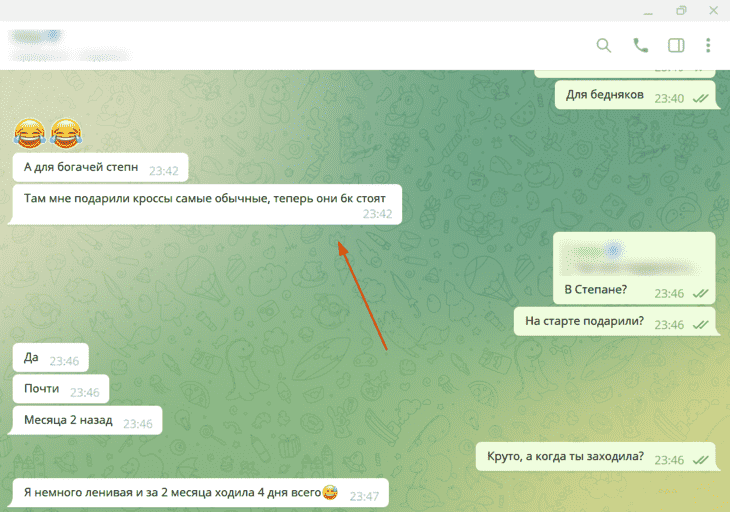Click message "Круто, а когда ты заходила?"
The width and height of the screenshot is (730, 512).
coord(595,457)
